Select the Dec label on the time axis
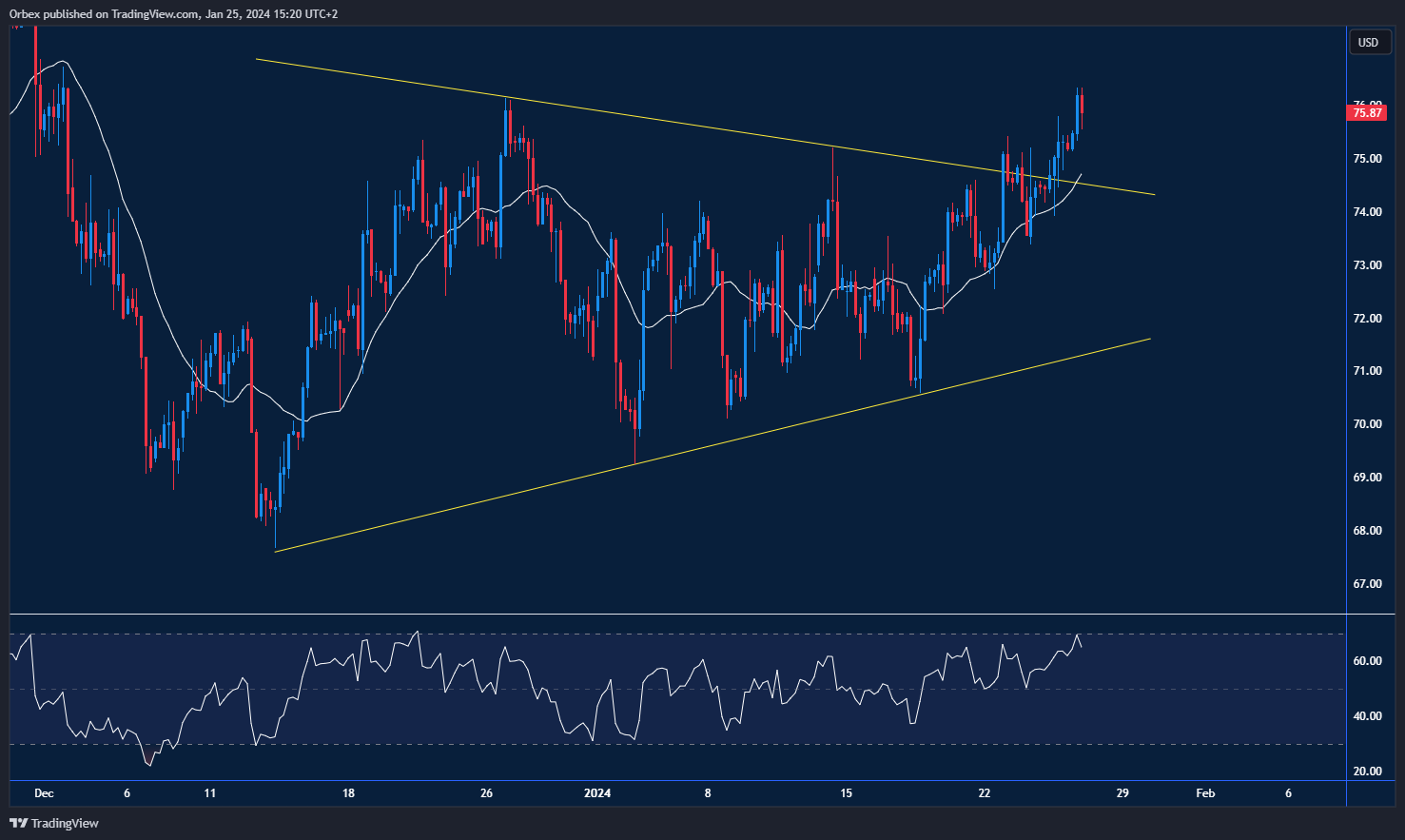The height and width of the screenshot is (840, 1405). 44,792
